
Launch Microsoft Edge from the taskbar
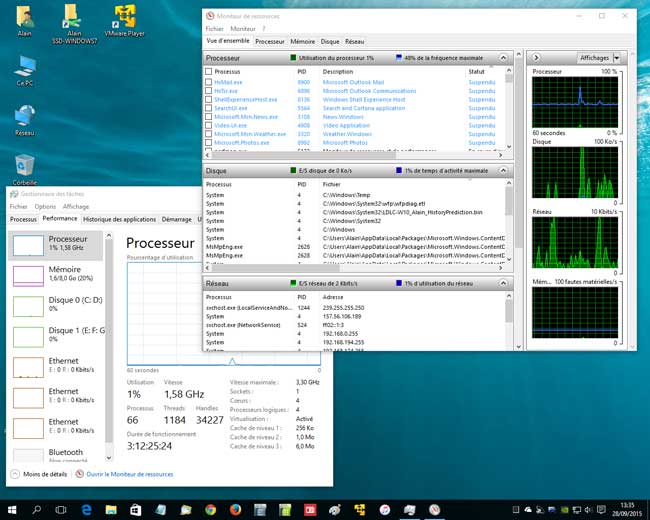click(86, 510)
